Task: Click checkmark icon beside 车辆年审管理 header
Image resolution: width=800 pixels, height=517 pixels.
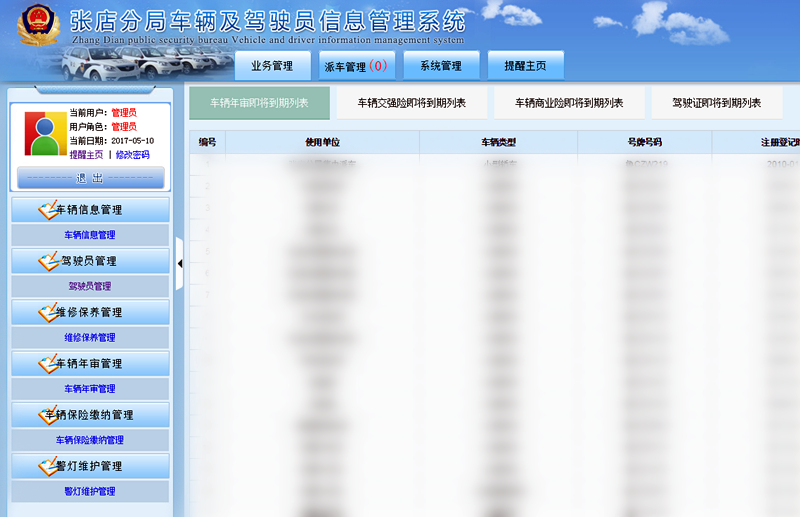Action: tap(48, 363)
